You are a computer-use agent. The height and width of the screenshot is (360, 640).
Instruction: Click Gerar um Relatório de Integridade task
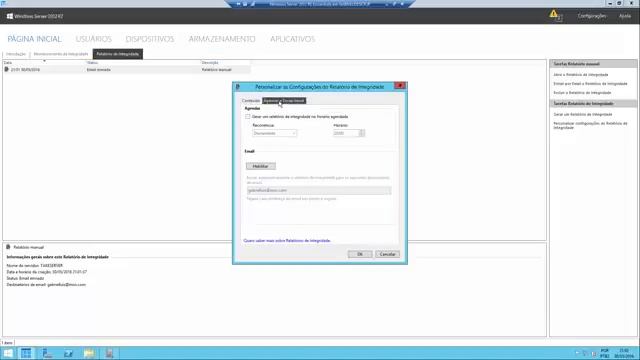(582, 114)
